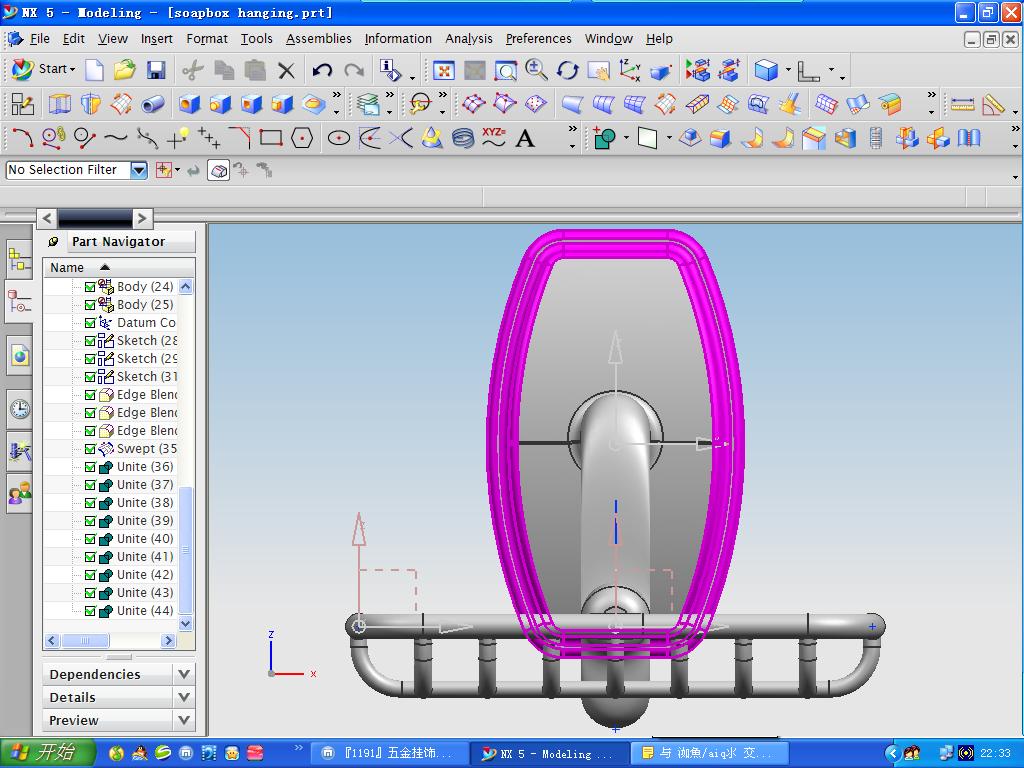Open the Roles sidebar tab
Viewport: 1024px width, 768px height.
[x=20, y=492]
